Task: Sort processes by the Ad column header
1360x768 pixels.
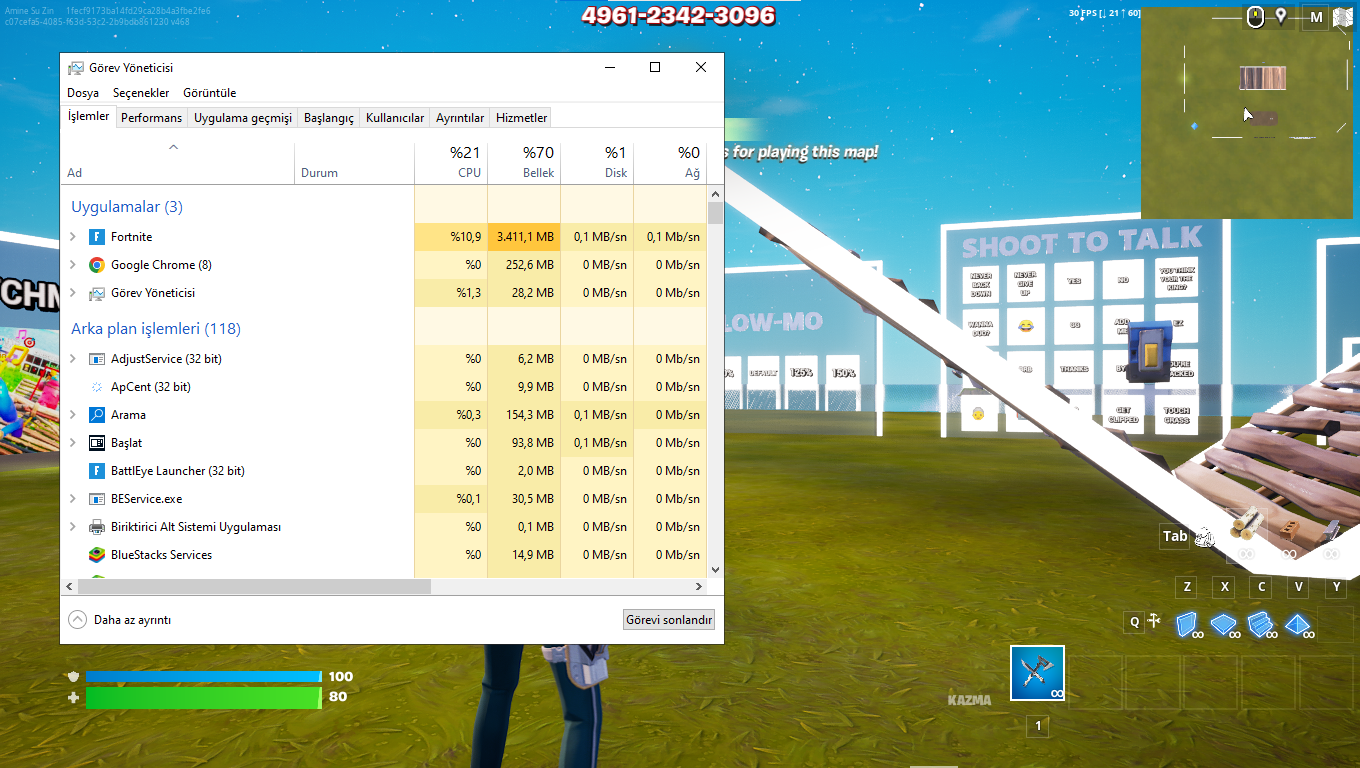Action: click(x=178, y=164)
